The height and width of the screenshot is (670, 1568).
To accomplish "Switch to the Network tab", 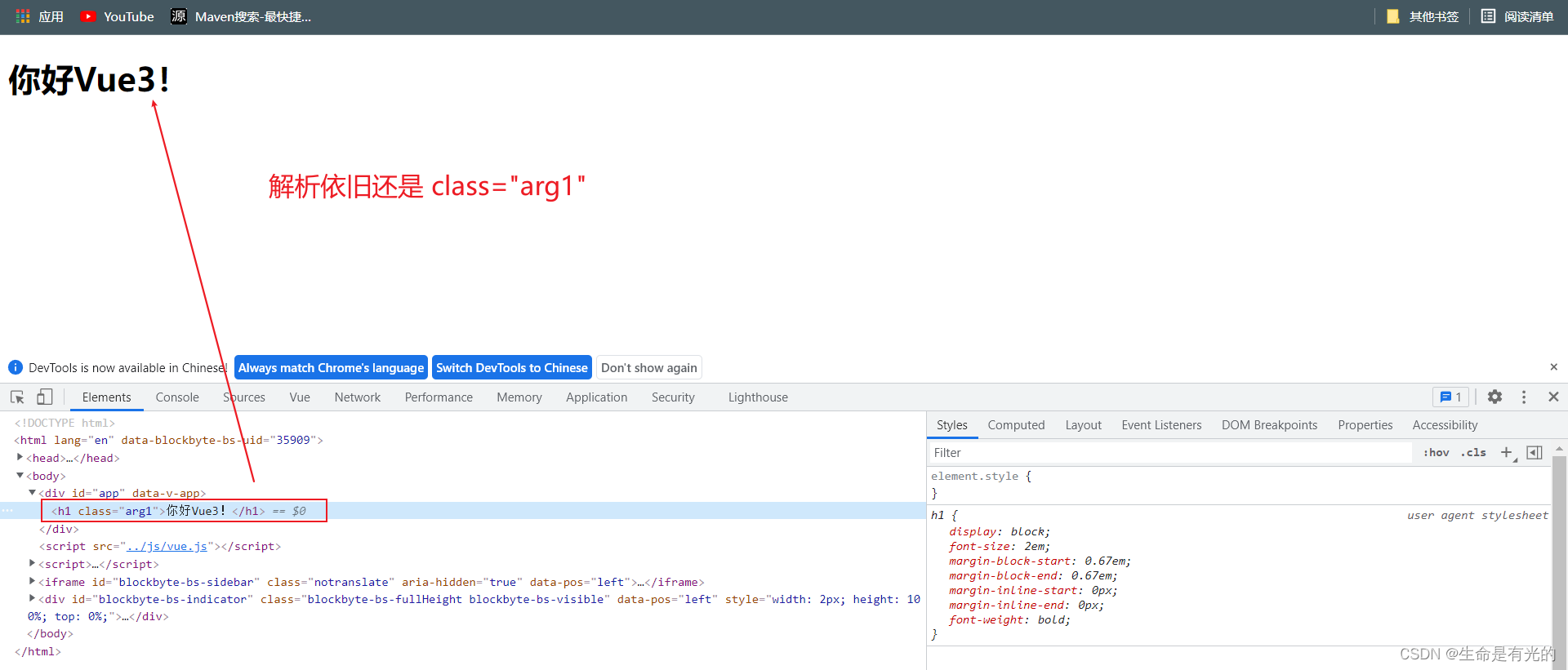I will [358, 397].
